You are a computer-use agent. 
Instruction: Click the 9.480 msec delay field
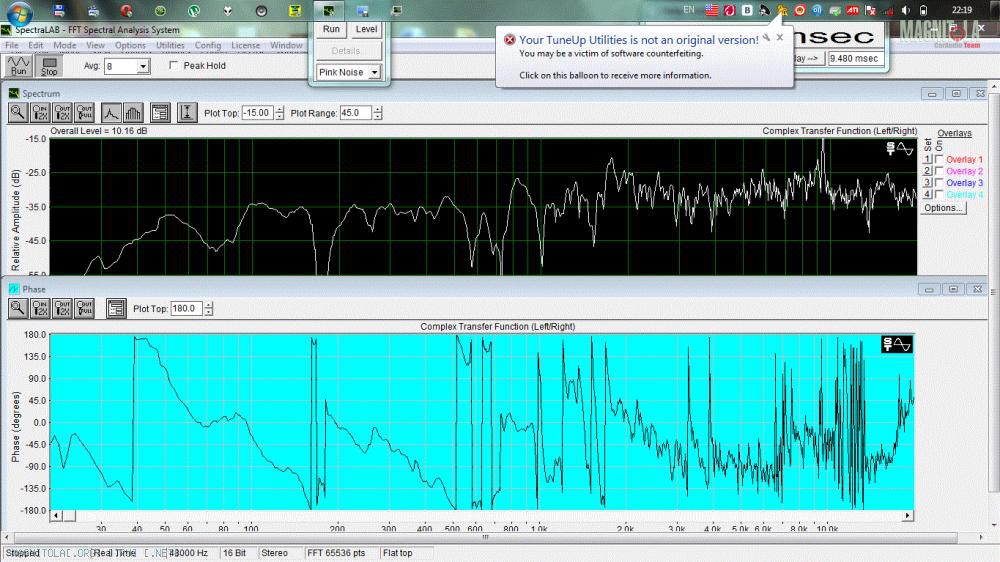(x=854, y=58)
